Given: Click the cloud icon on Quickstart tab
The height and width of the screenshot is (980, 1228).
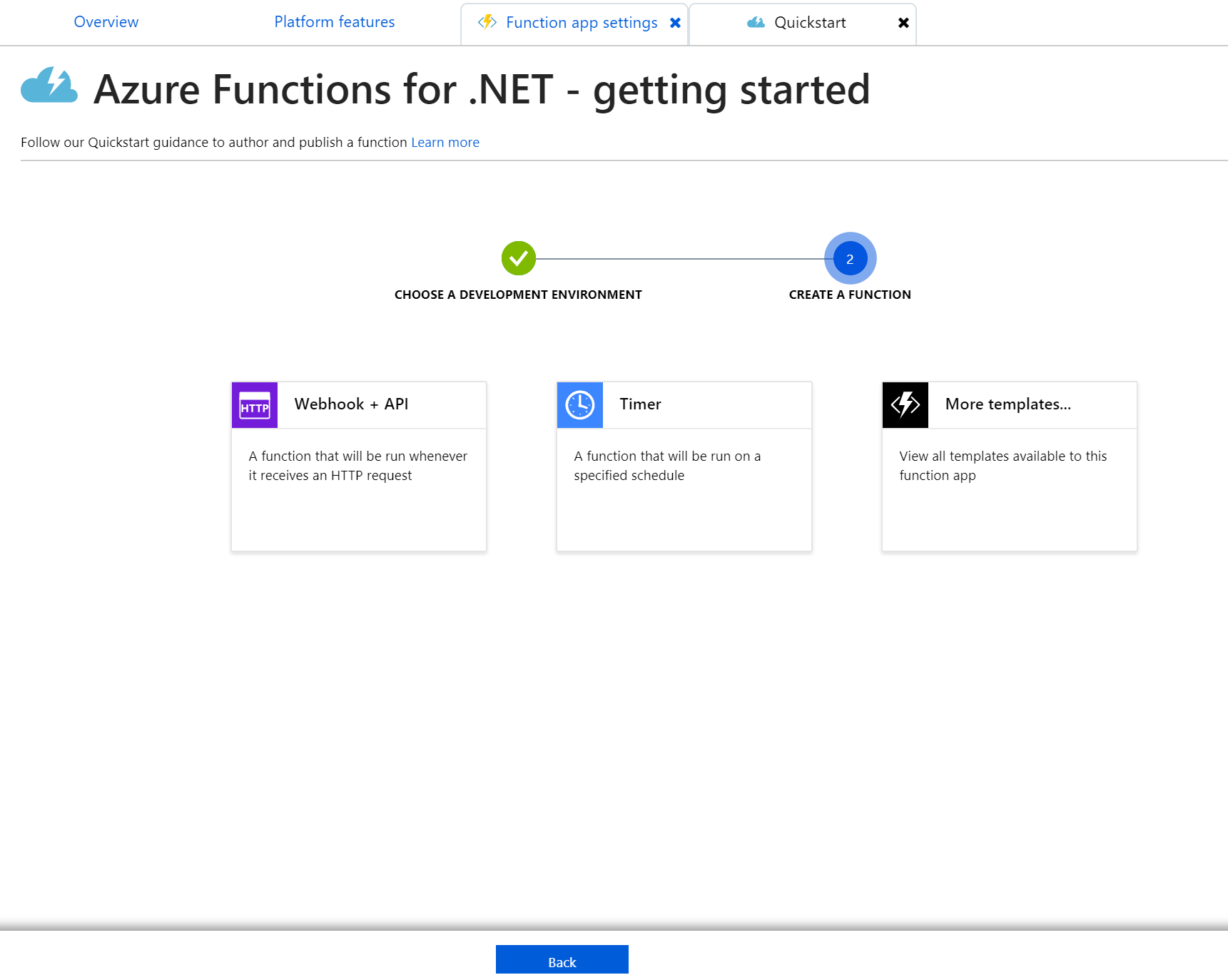Looking at the screenshot, I should pyautogui.click(x=756, y=23).
